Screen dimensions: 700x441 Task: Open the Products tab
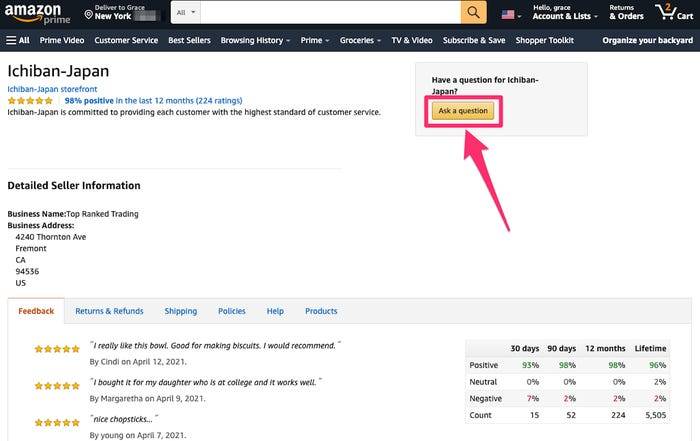point(321,311)
